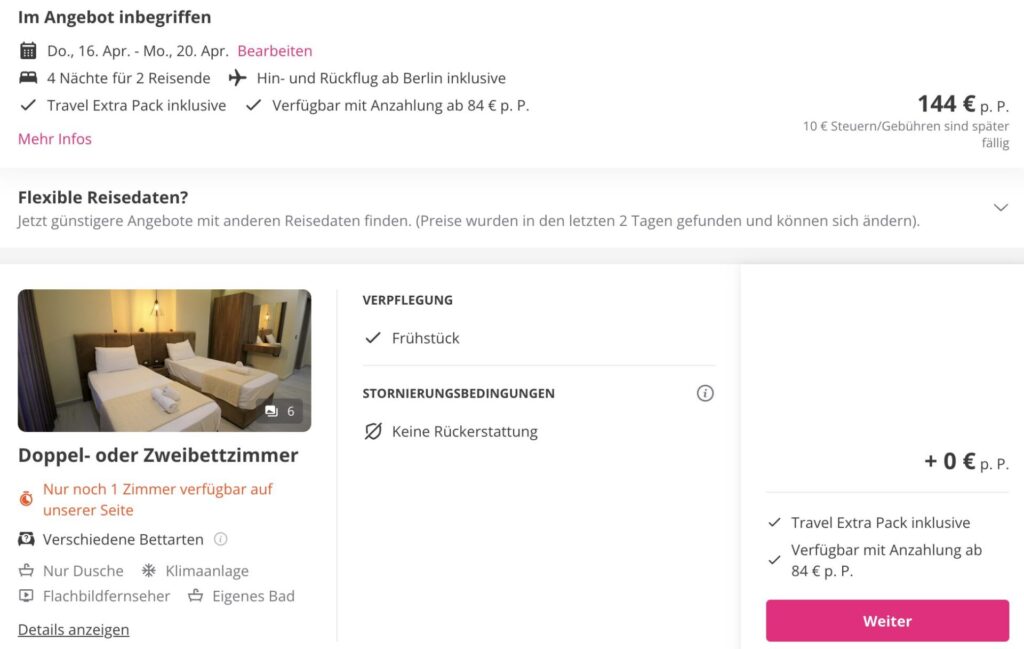
Task: Click the calendar icon beside travel dates
Action: (x=28, y=51)
